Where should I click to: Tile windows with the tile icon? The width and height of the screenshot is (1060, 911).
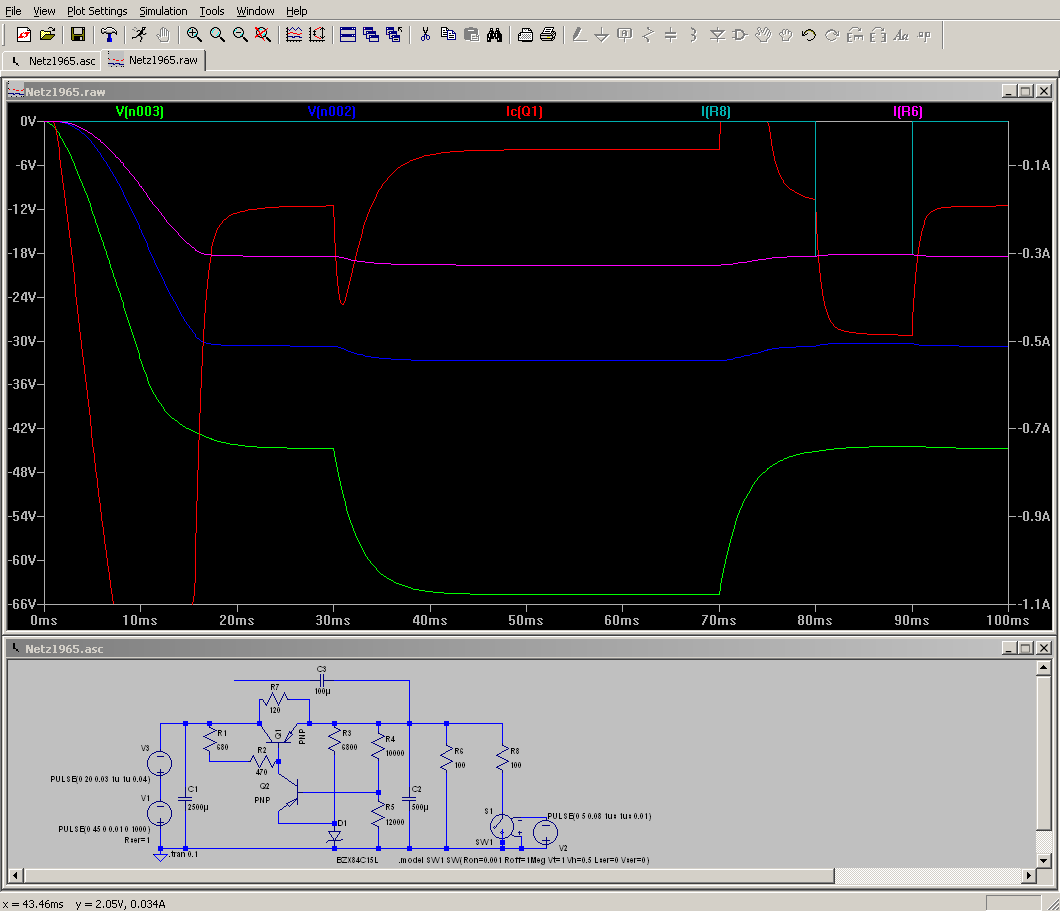pos(348,34)
